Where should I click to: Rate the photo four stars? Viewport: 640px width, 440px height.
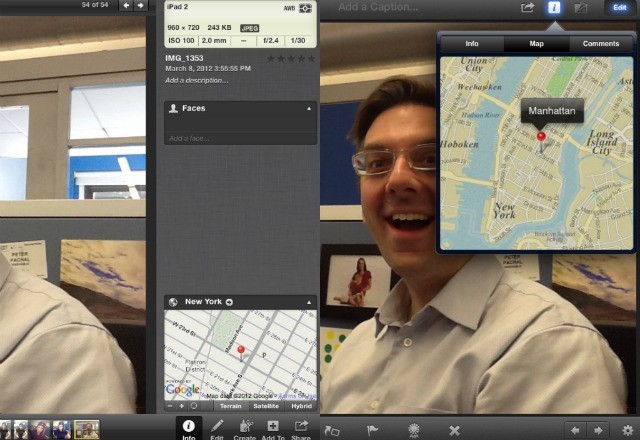[x=301, y=59]
